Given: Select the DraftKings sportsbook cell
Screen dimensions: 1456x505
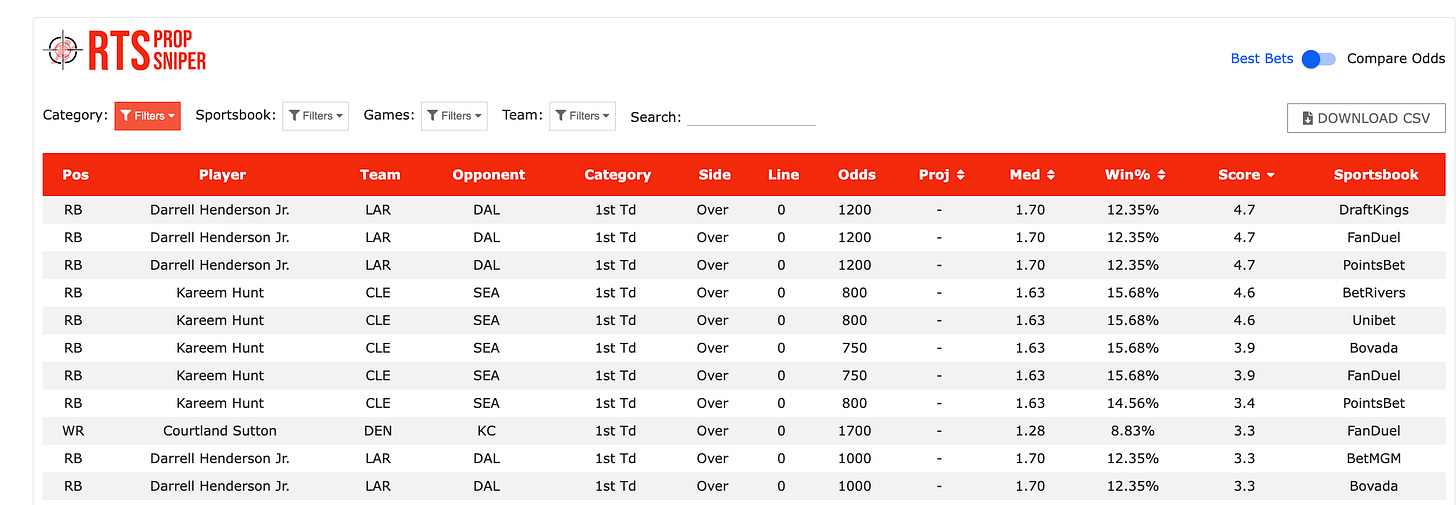Looking at the screenshot, I should [x=1374, y=210].
